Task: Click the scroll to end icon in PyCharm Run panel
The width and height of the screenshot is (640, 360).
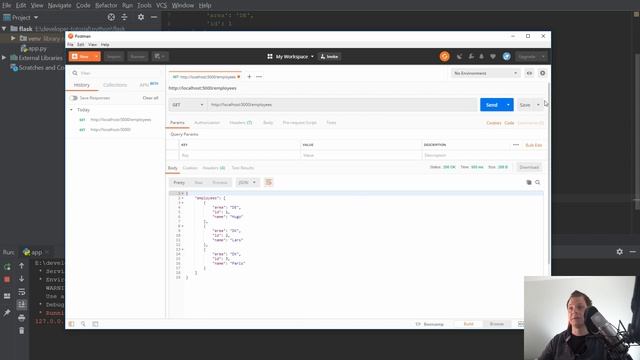Action: [x=22, y=304]
